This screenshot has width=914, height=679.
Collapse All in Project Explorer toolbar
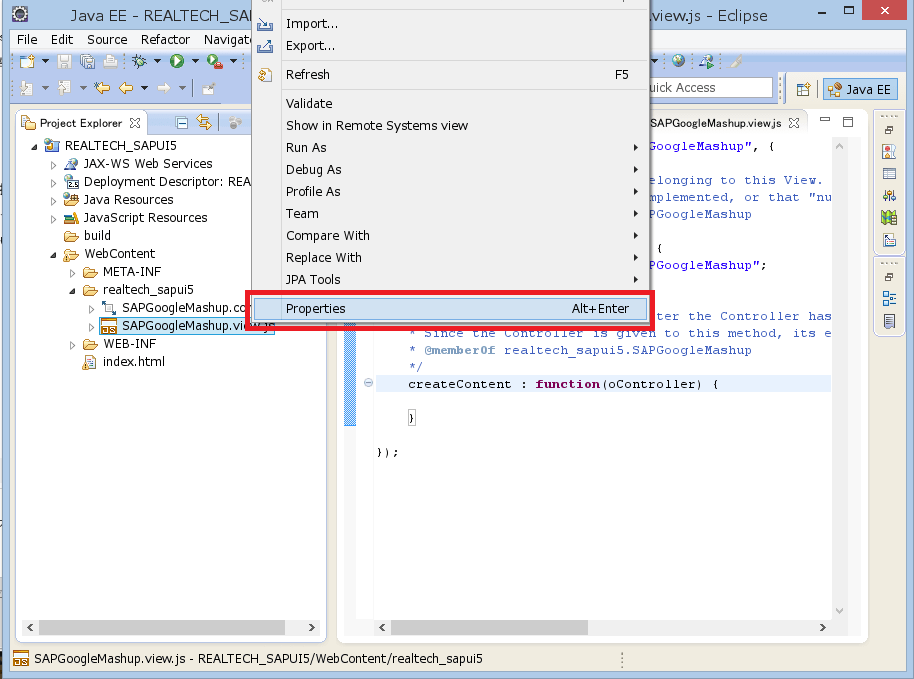(x=182, y=122)
